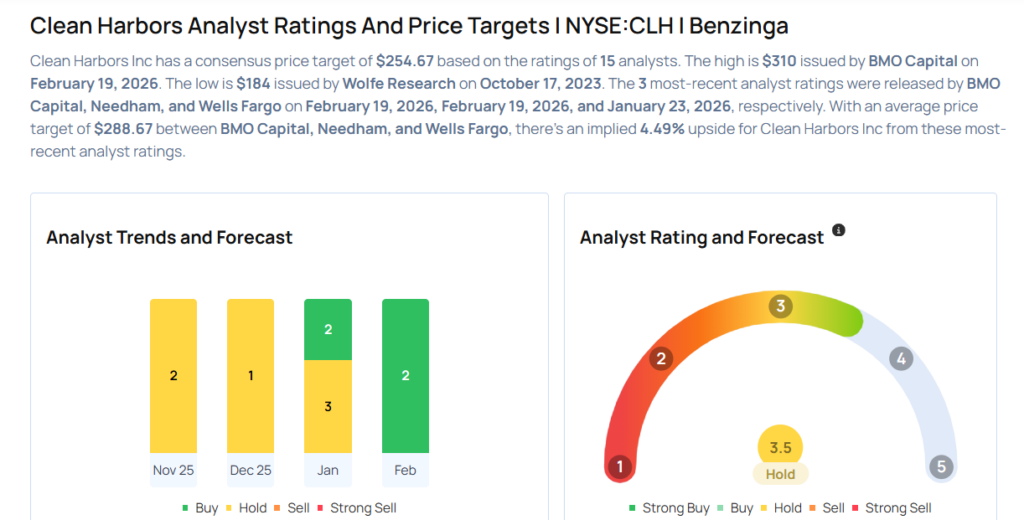Click the yellow Jan hold bar segment
The image size is (1024, 520).
pos(328,406)
